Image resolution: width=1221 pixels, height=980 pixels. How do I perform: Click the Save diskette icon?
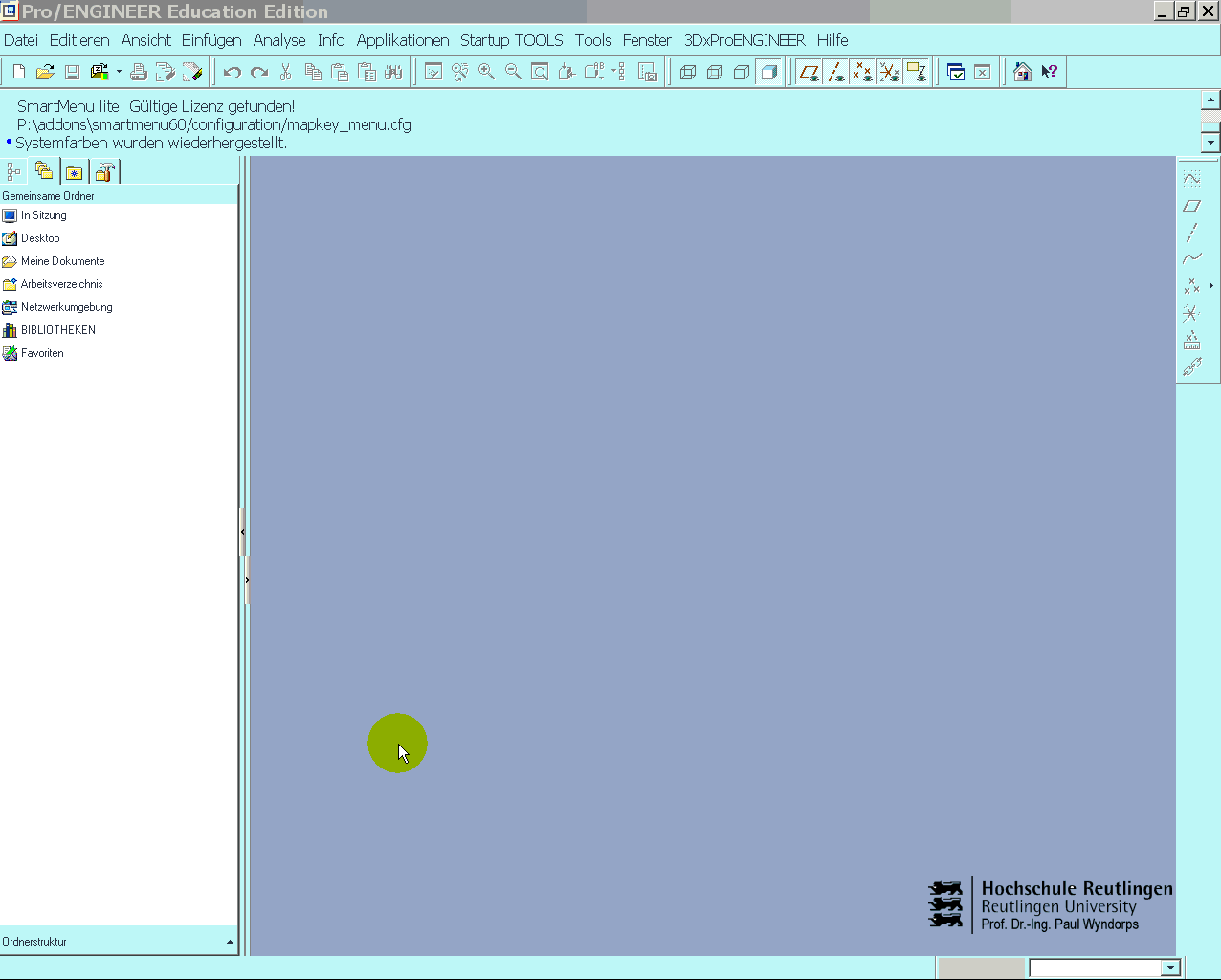(x=72, y=72)
